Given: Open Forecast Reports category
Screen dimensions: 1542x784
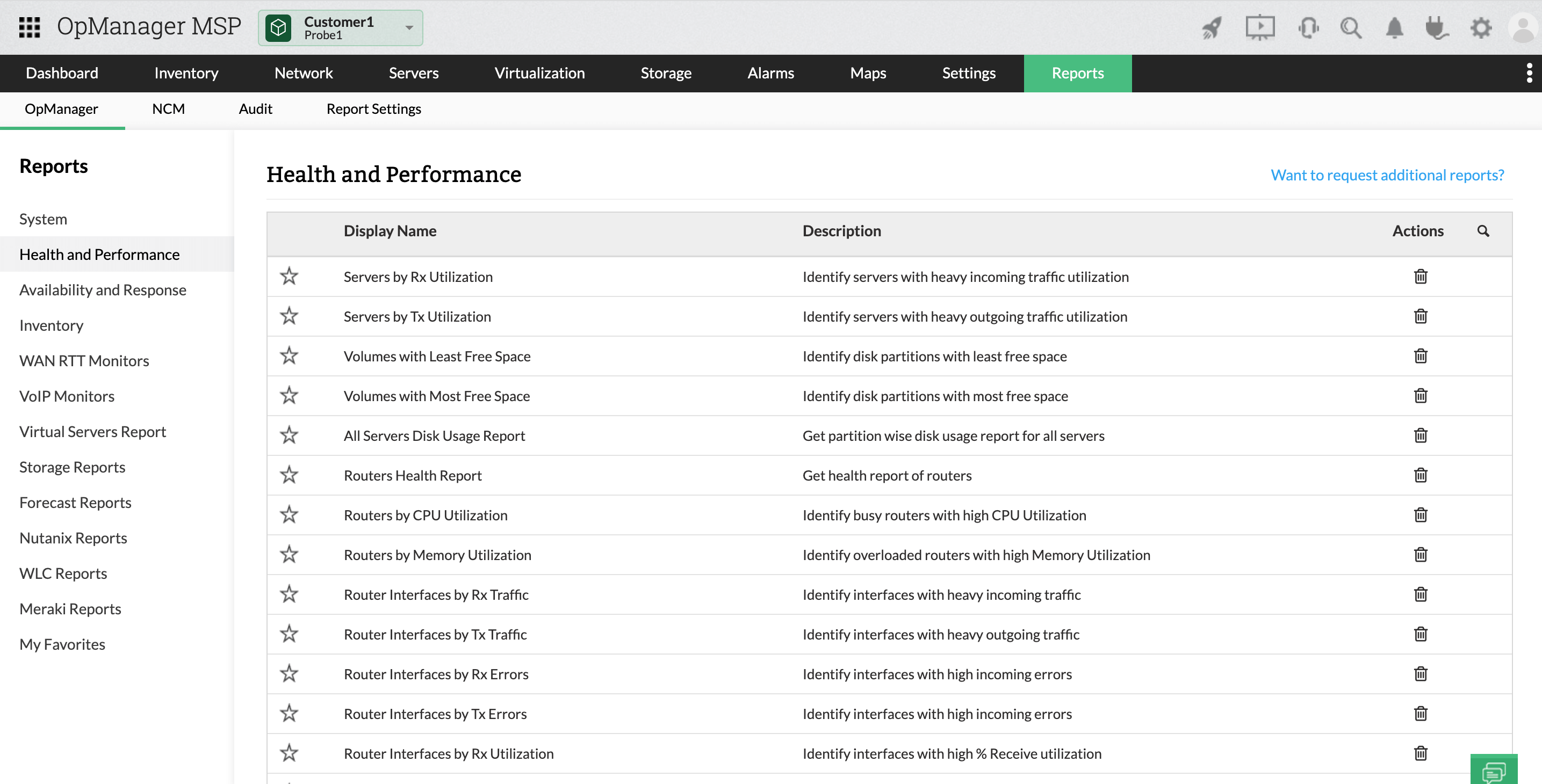Looking at the screenshot, I should 75,502.
